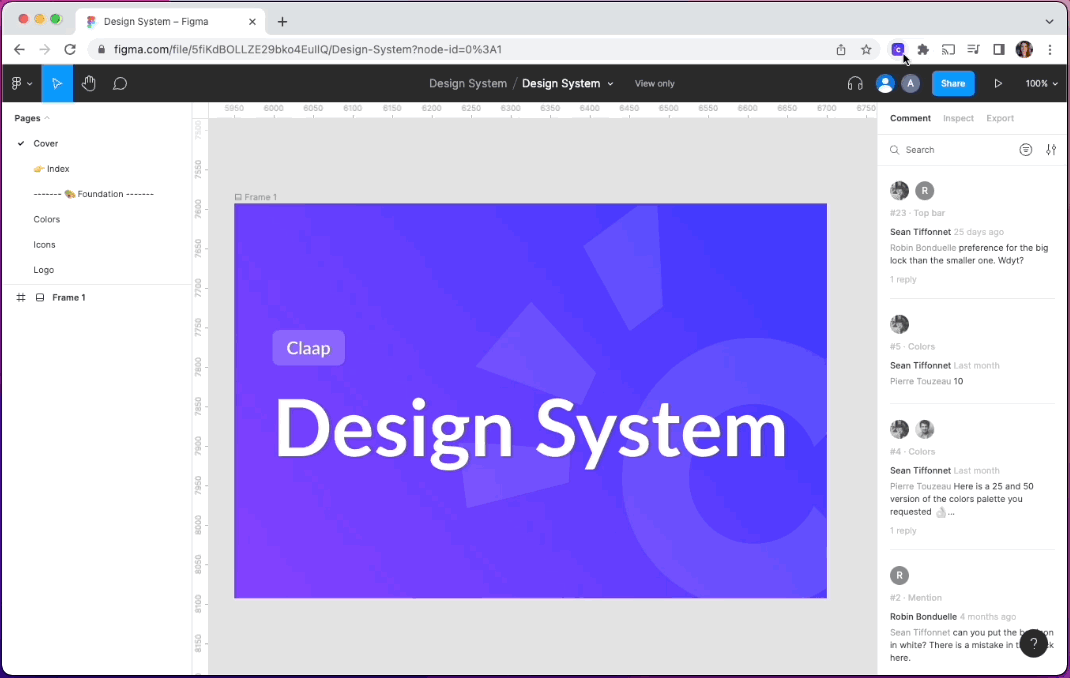The image size is (1070, 678).
Task: Click the Share button
Action: click(953, 83)
